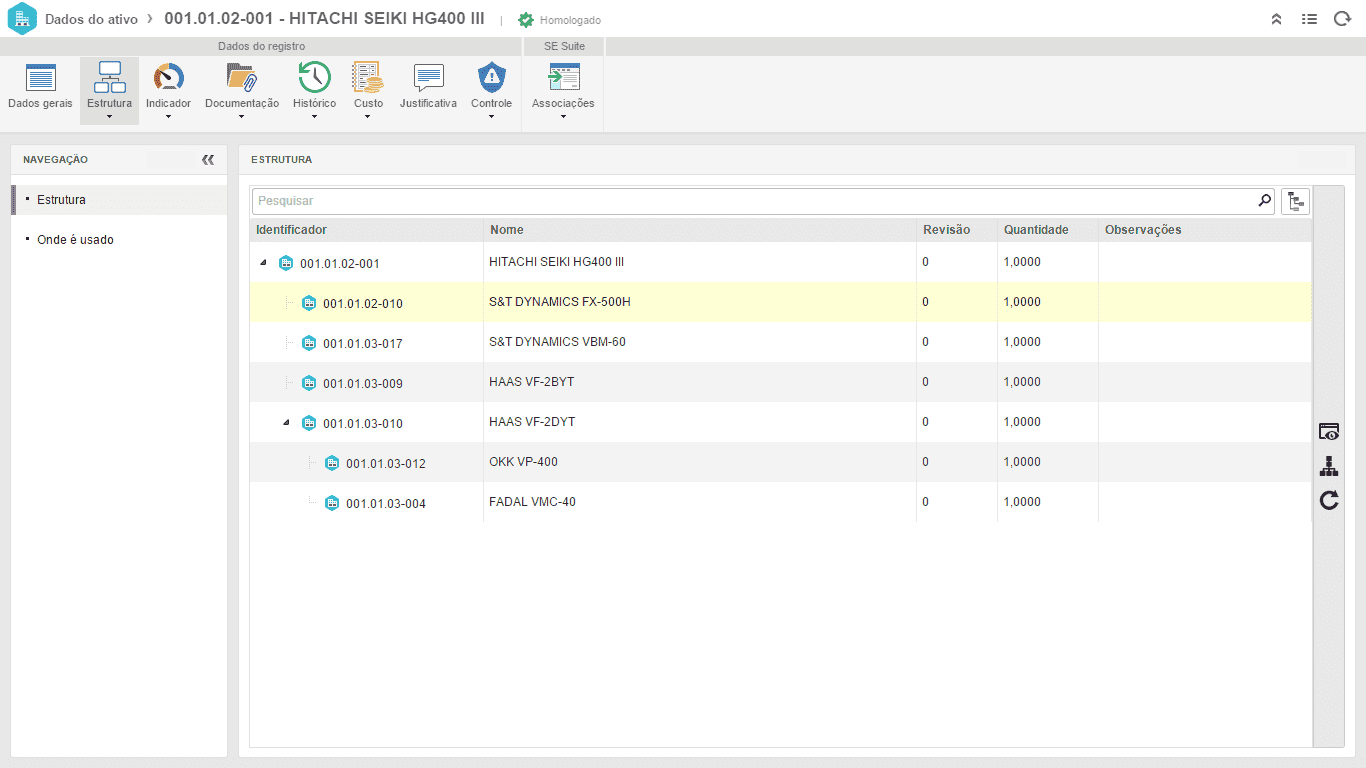This screenshot has height=768, width=1366.
Task: Click the SE Suite tab header
Action: 564,46
